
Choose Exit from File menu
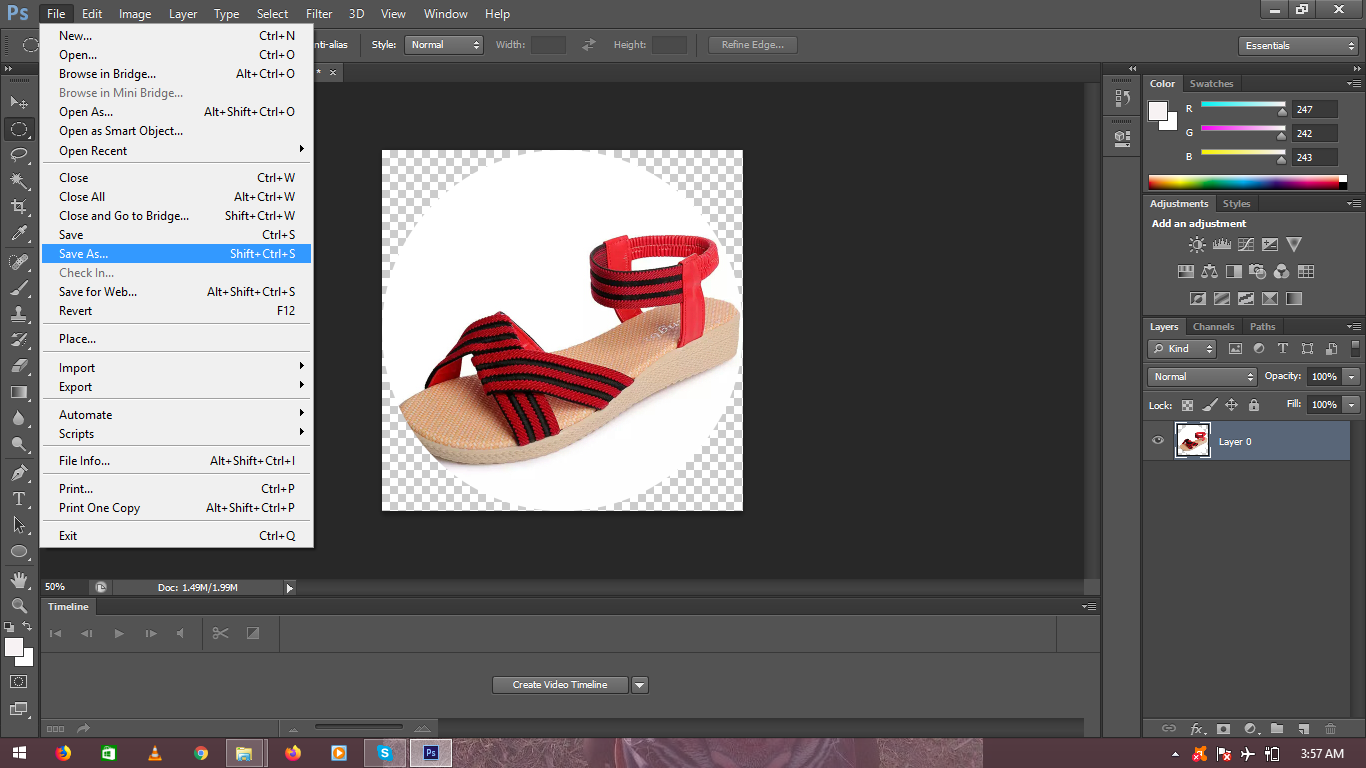point(177,536)
